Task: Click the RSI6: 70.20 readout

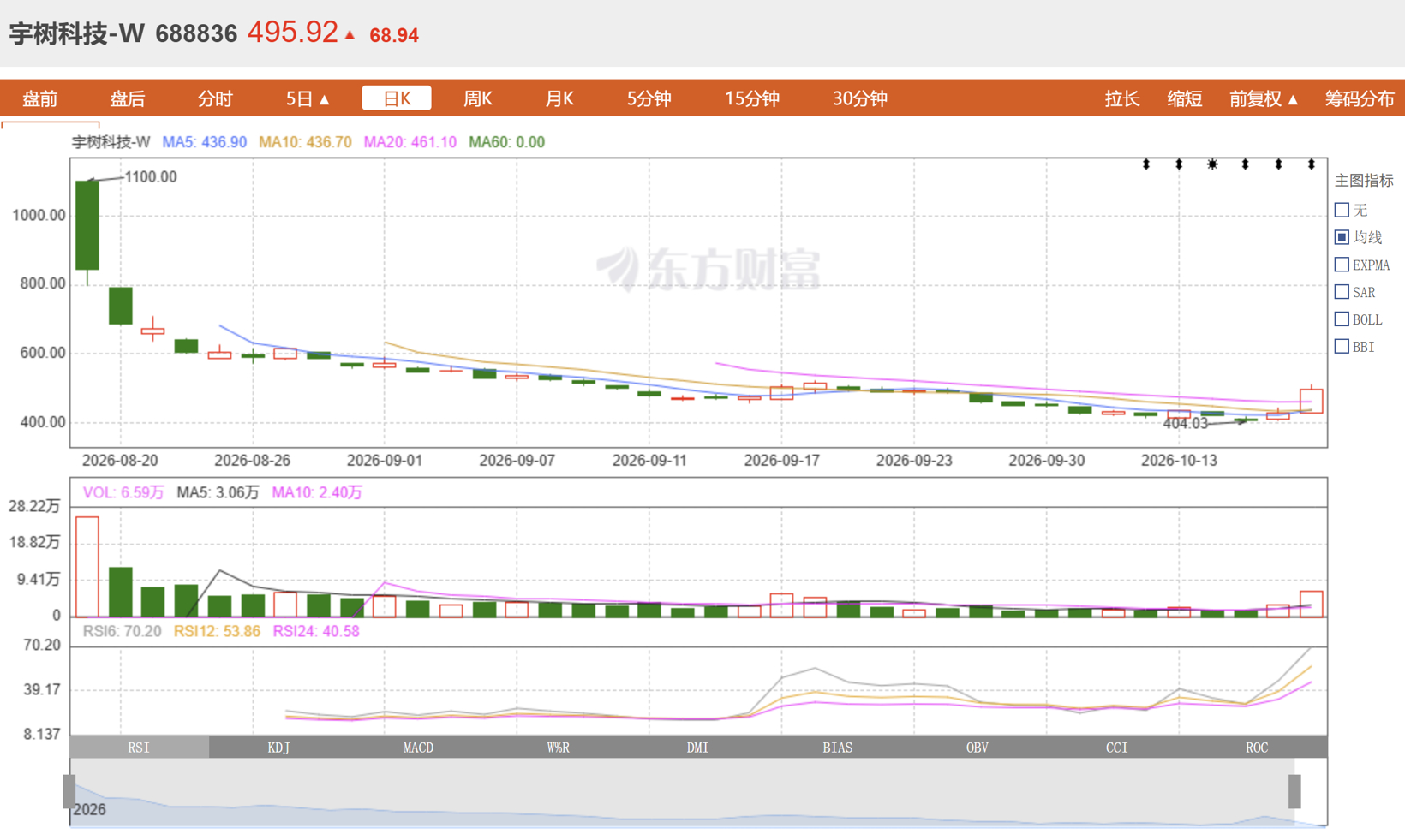Action: tap(122, 631)
